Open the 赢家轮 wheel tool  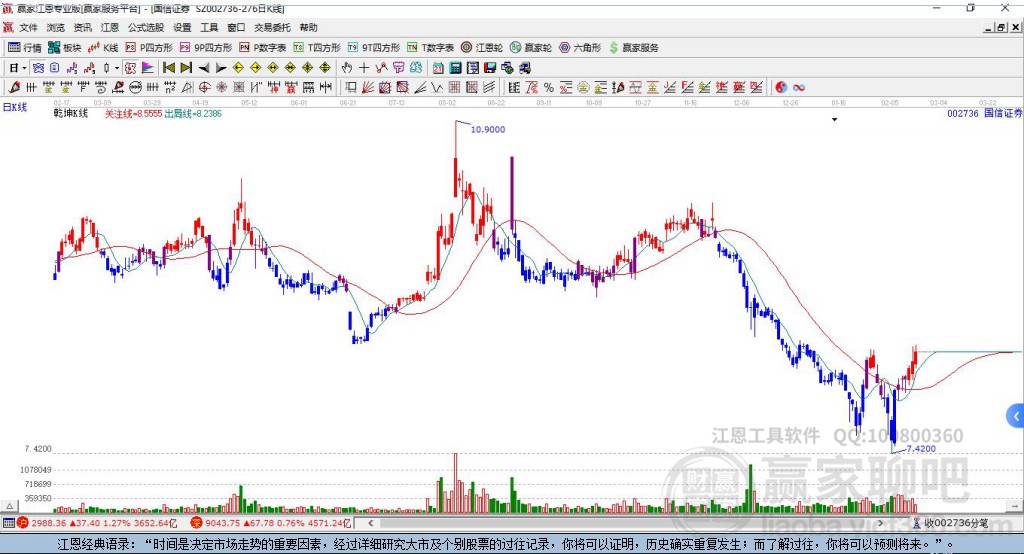pos(531,48)
